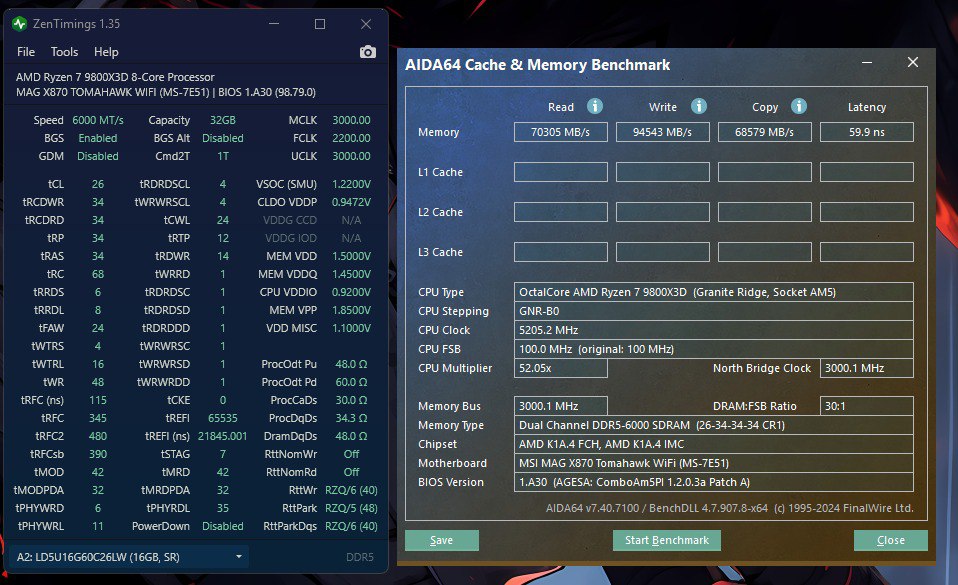The height and width of the screenshot is (585, 958).
Task: Click the CPU Stepping GNR-B0 field
Action: pyautogui.click(x=714, y=311)
